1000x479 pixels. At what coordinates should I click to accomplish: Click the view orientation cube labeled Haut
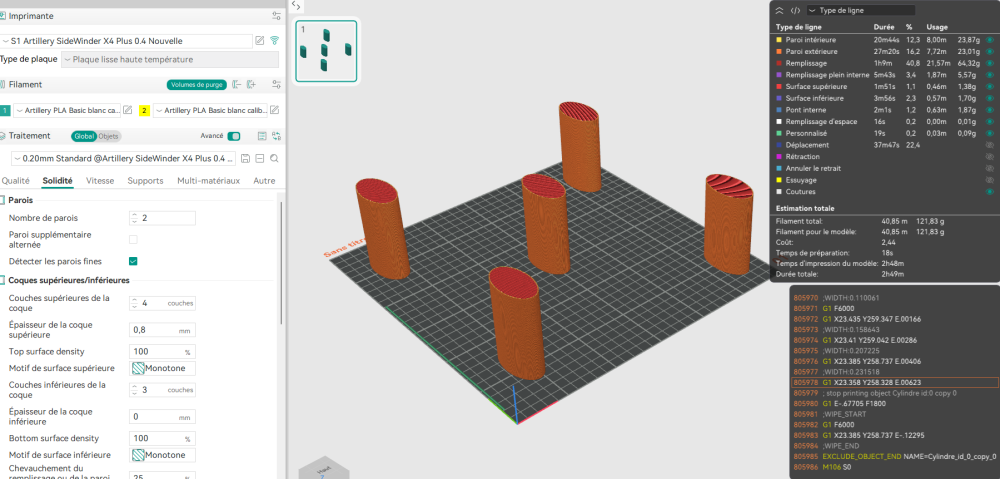324,469
